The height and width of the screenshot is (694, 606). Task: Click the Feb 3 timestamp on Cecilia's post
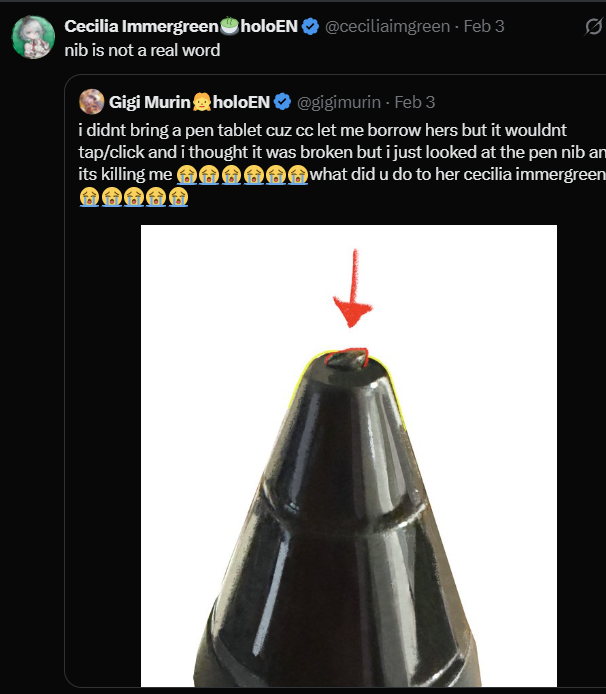(x=483, y=27)
